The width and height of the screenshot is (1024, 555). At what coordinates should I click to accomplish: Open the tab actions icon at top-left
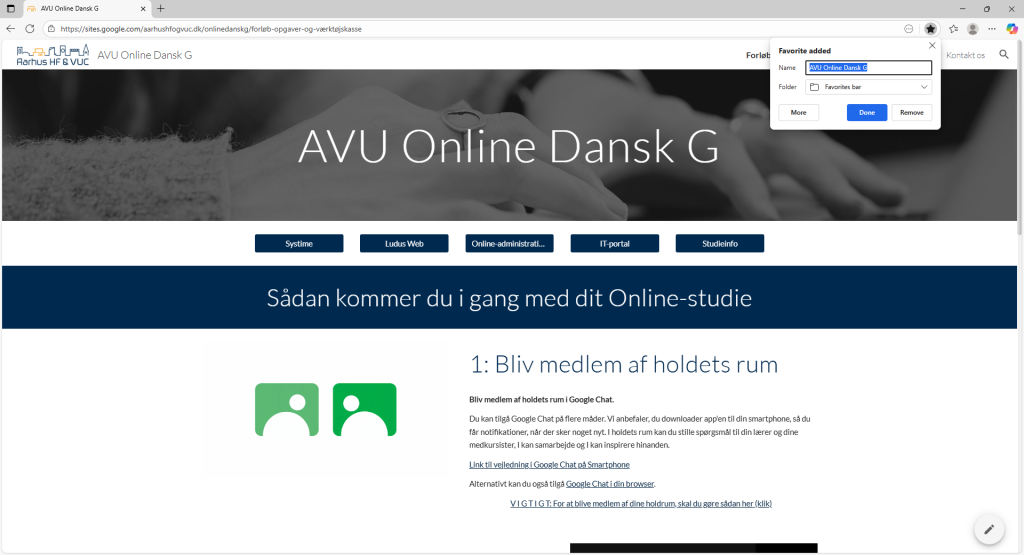coord(10,8)
